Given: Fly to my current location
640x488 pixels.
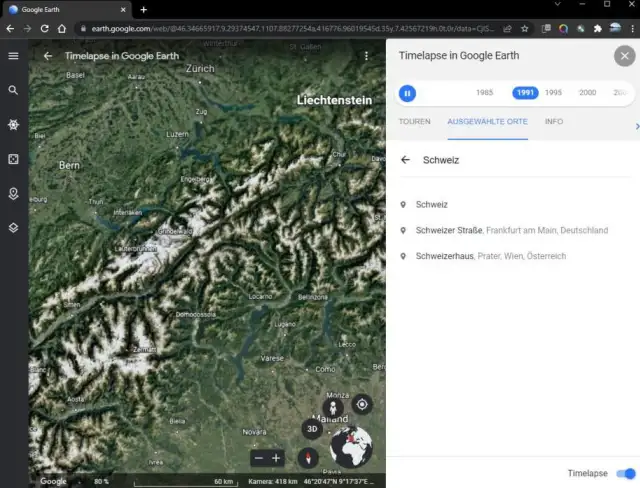Looking at the screenshot, I should [362, 404].
